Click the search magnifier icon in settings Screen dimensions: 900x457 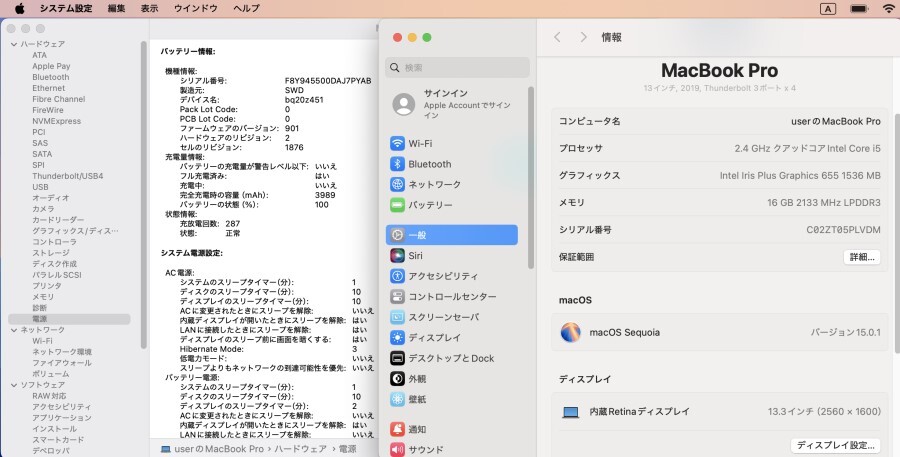click(395, 68)
